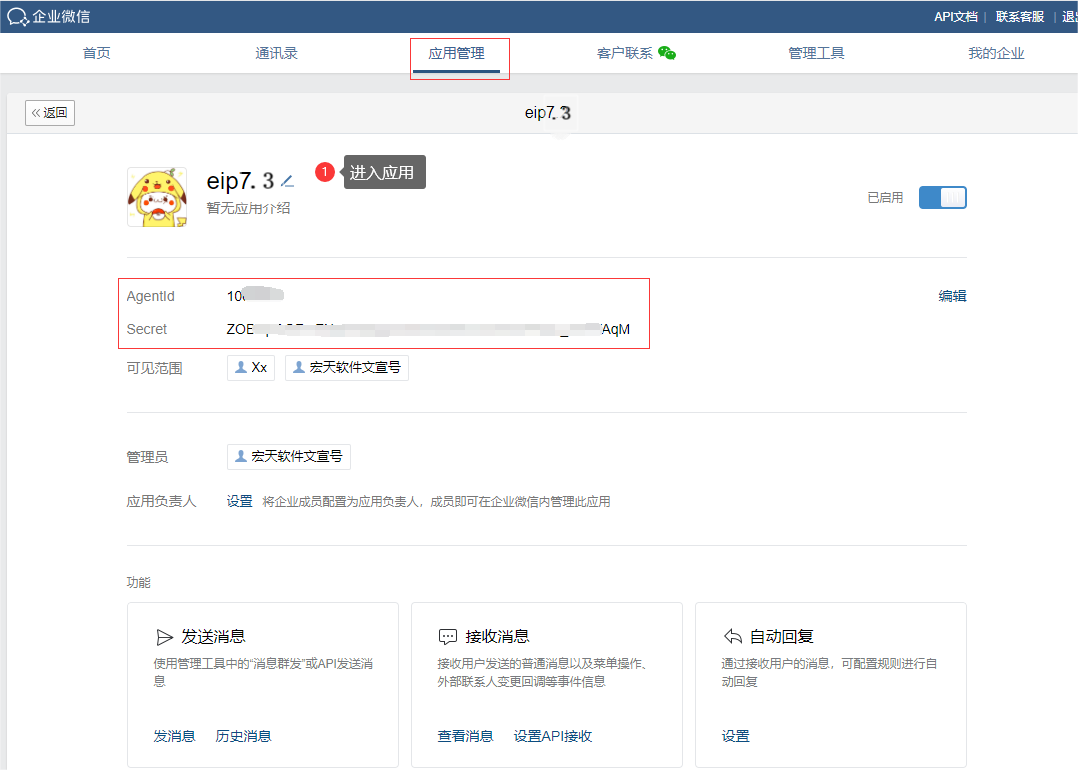The height and width of the screenshot is (770, 1078).
Task: Click the reply arrow 自动回复 icon
Action: click(732, 637)
